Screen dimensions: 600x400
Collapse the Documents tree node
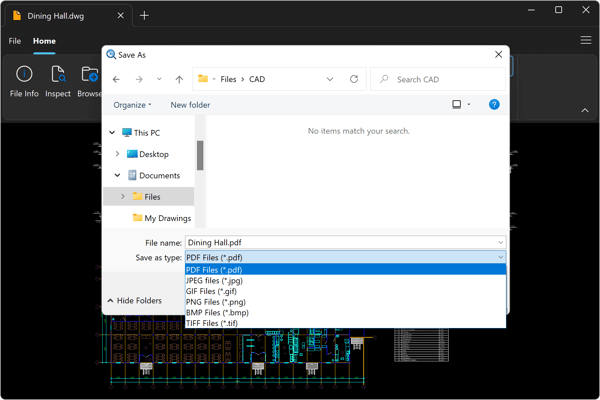[x=117, y=175]
